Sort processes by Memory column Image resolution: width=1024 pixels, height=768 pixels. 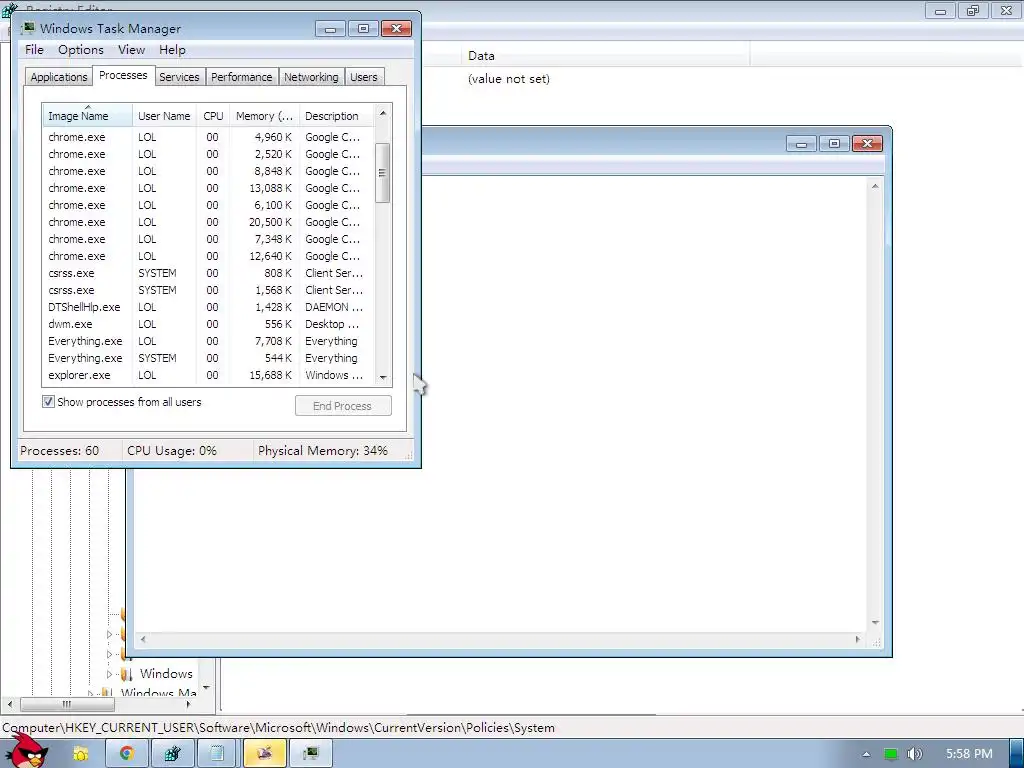[264, 116]
